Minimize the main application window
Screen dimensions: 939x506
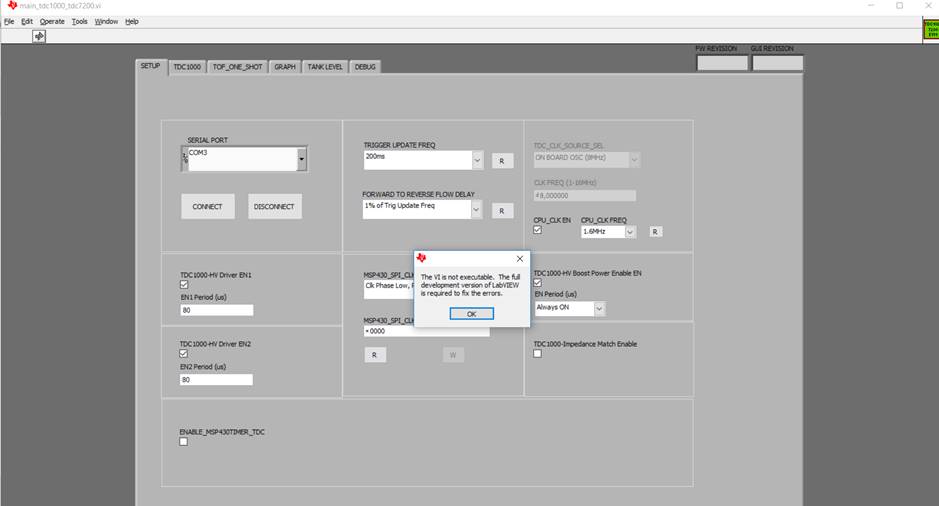click(872, 5)
